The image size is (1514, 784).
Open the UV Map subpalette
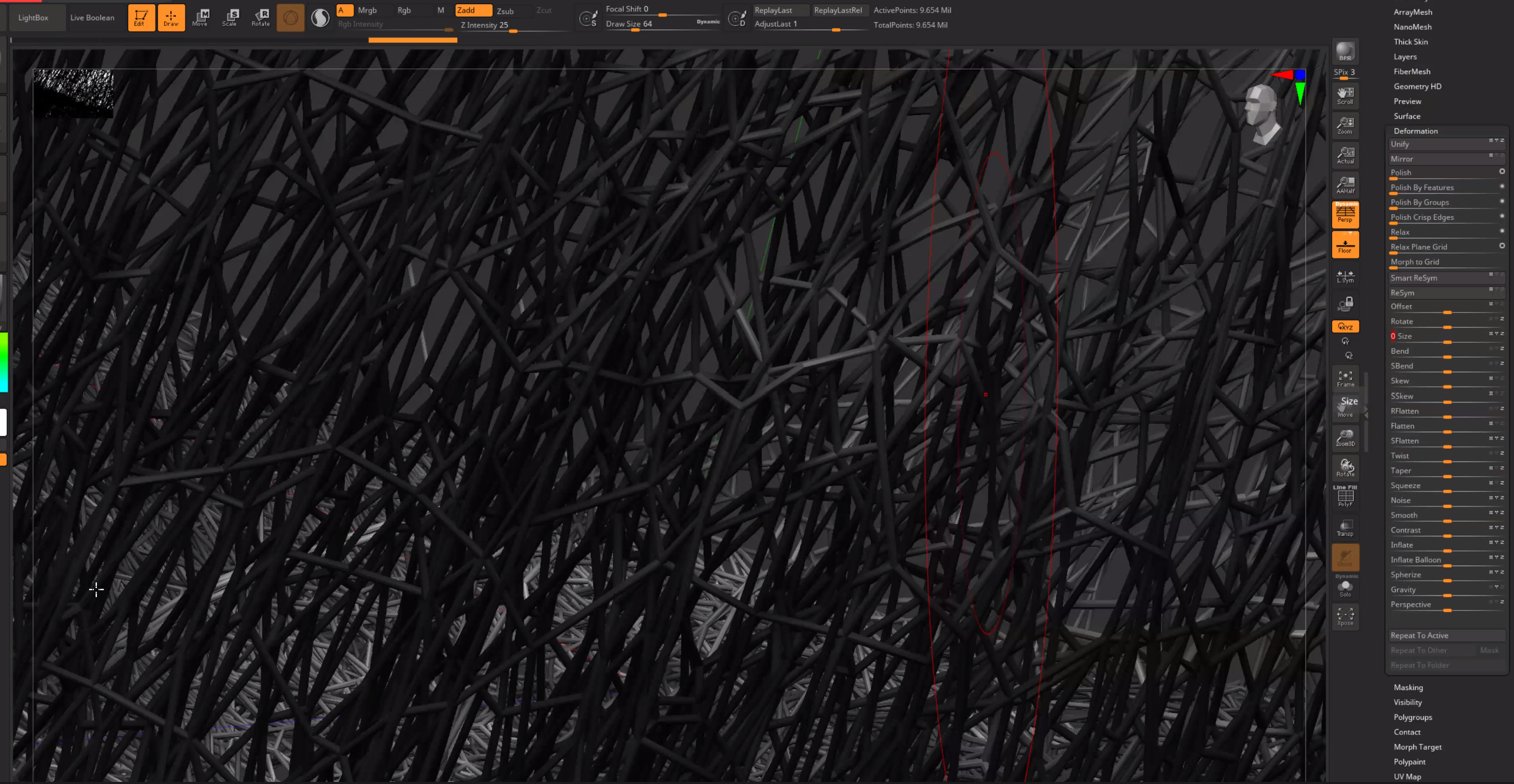point(1407,776)
